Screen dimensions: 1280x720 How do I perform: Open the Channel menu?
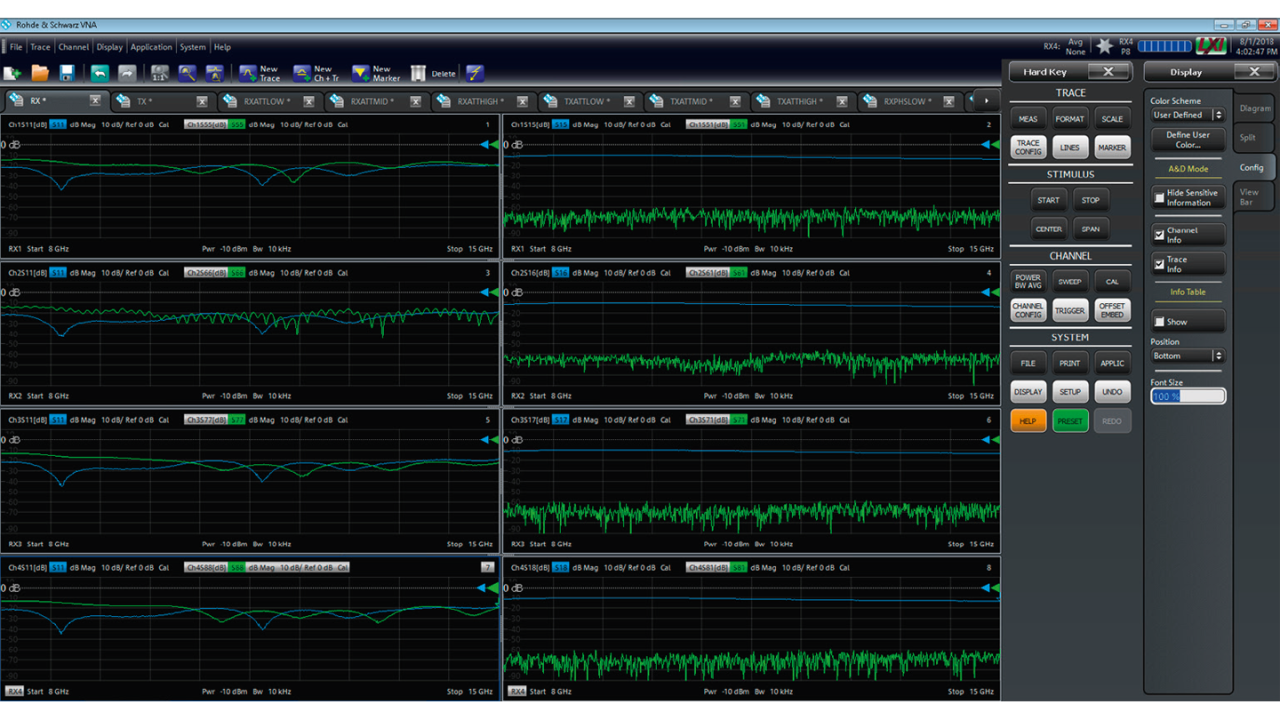73,47
